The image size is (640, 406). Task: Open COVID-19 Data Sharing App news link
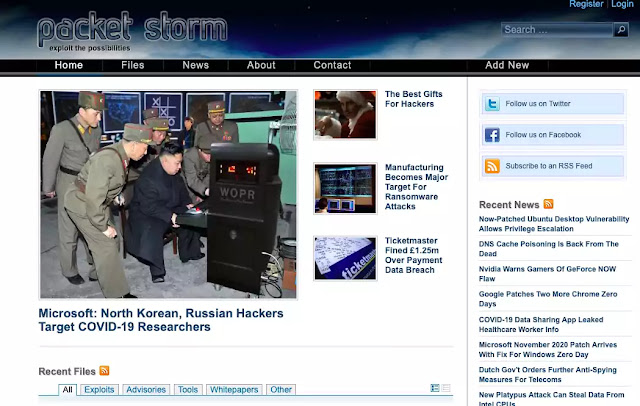(x=541, y=324)
